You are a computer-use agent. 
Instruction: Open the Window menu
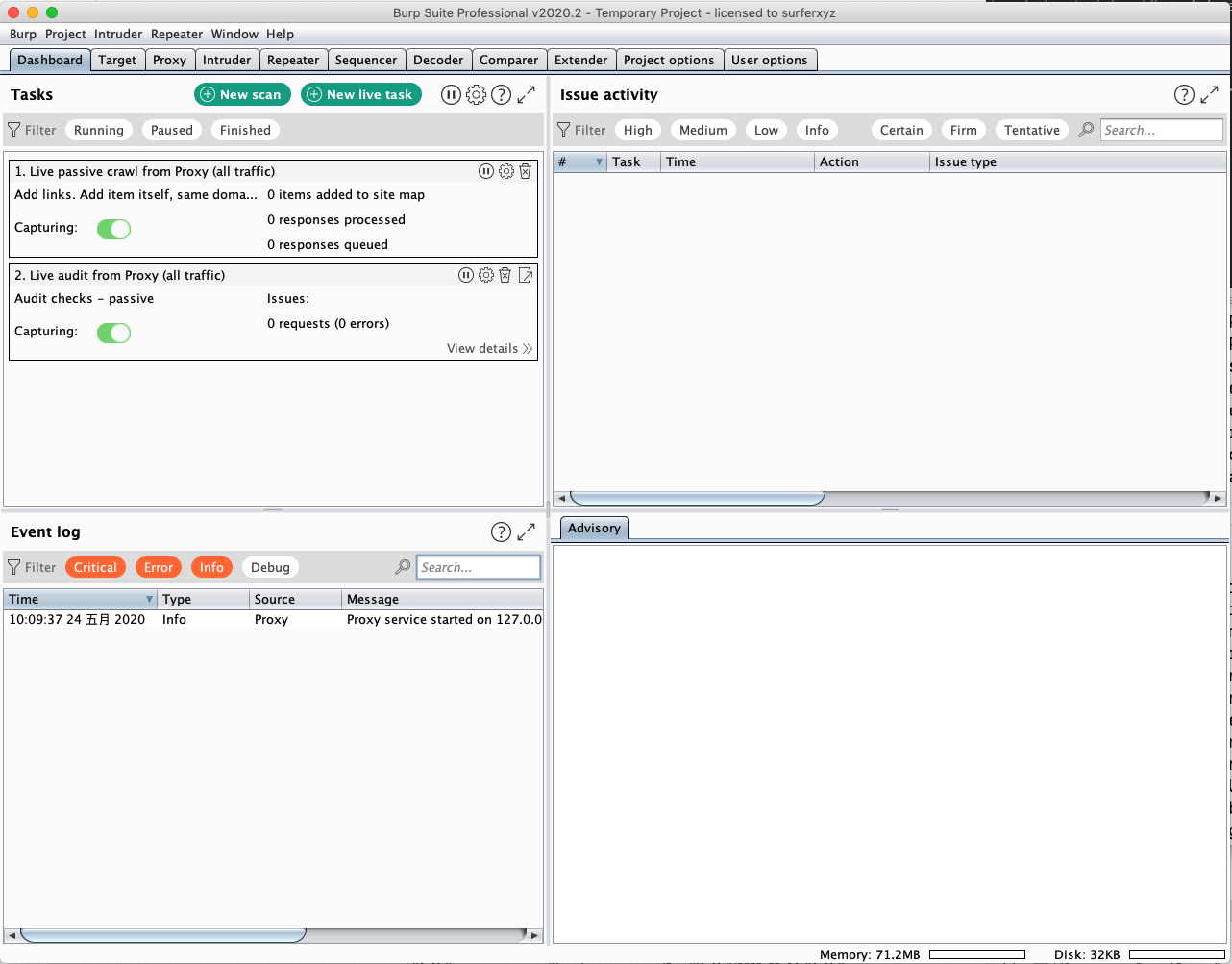point(234,34)
